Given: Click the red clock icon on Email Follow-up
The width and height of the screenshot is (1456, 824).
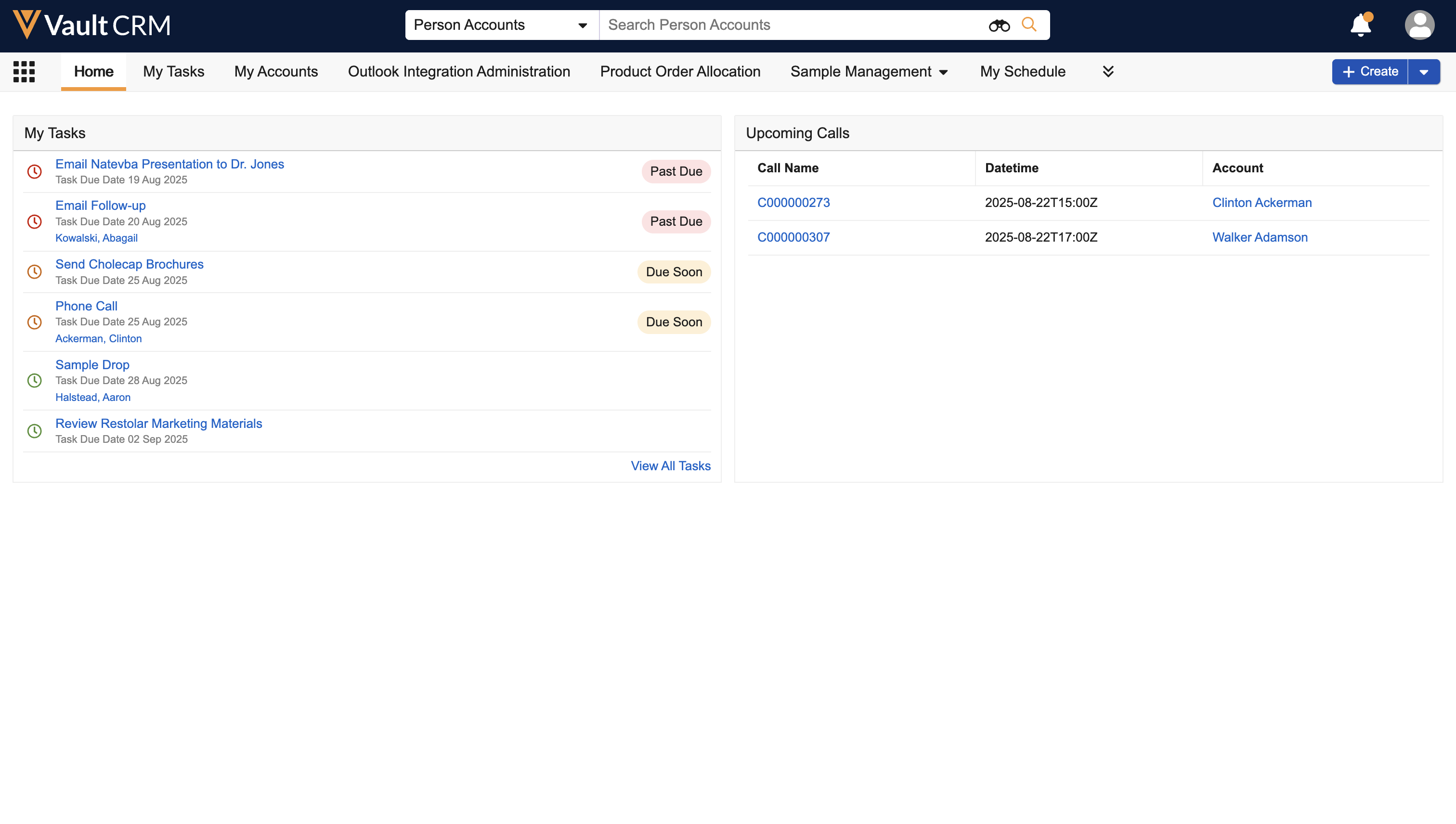Looking at the screenshot, I should [x=35, y=221].
